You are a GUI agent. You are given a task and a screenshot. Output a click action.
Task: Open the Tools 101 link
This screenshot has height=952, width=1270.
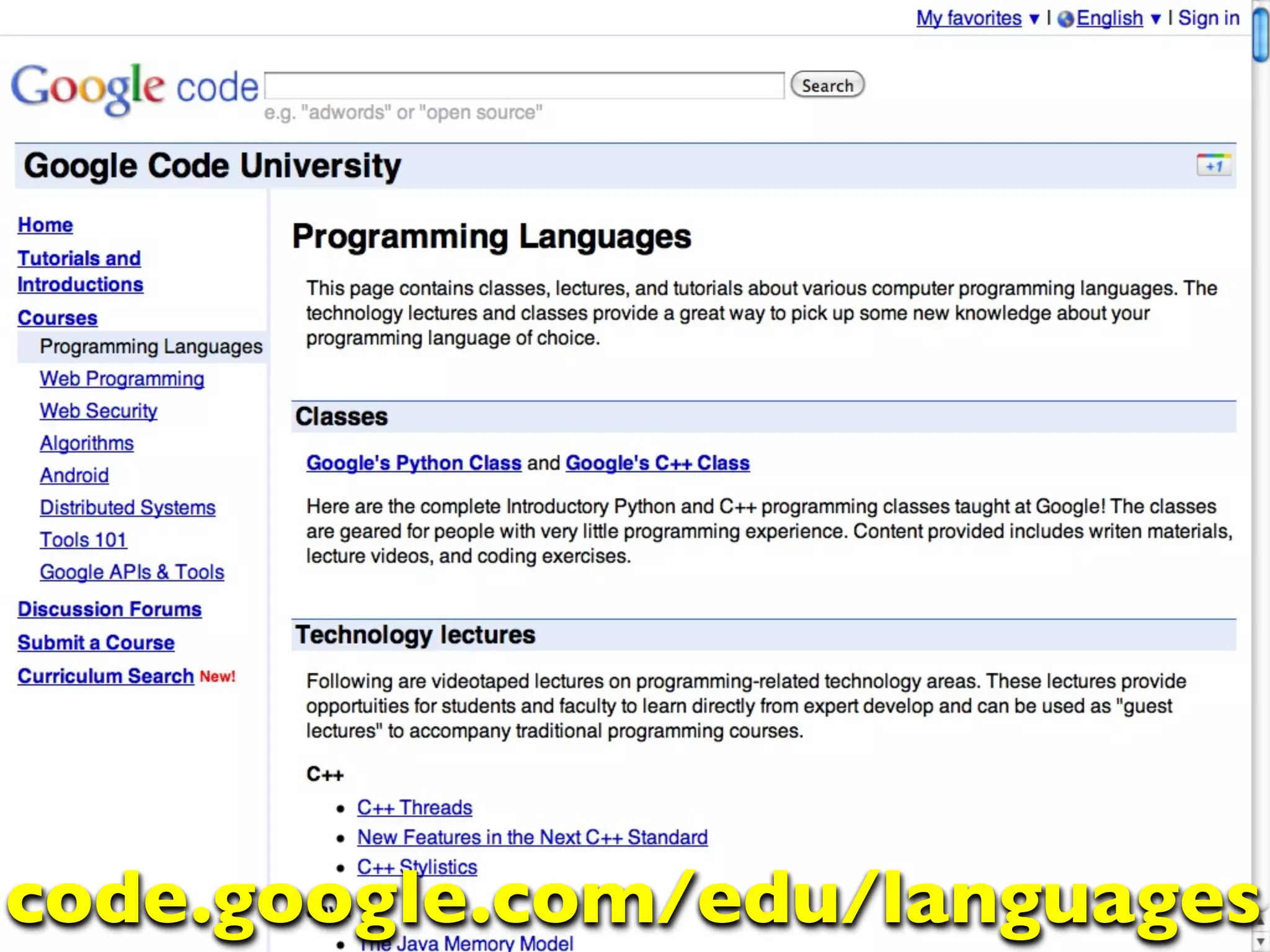click(x=83, y=540)
